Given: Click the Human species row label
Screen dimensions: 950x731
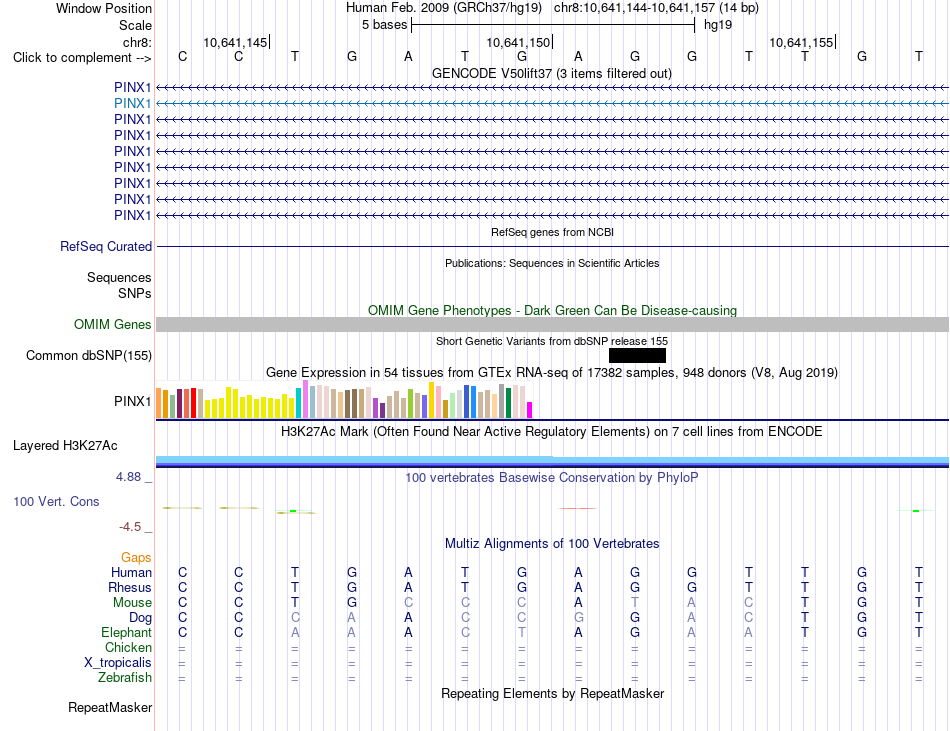Looking at the screenshot, I should (131, 572).
